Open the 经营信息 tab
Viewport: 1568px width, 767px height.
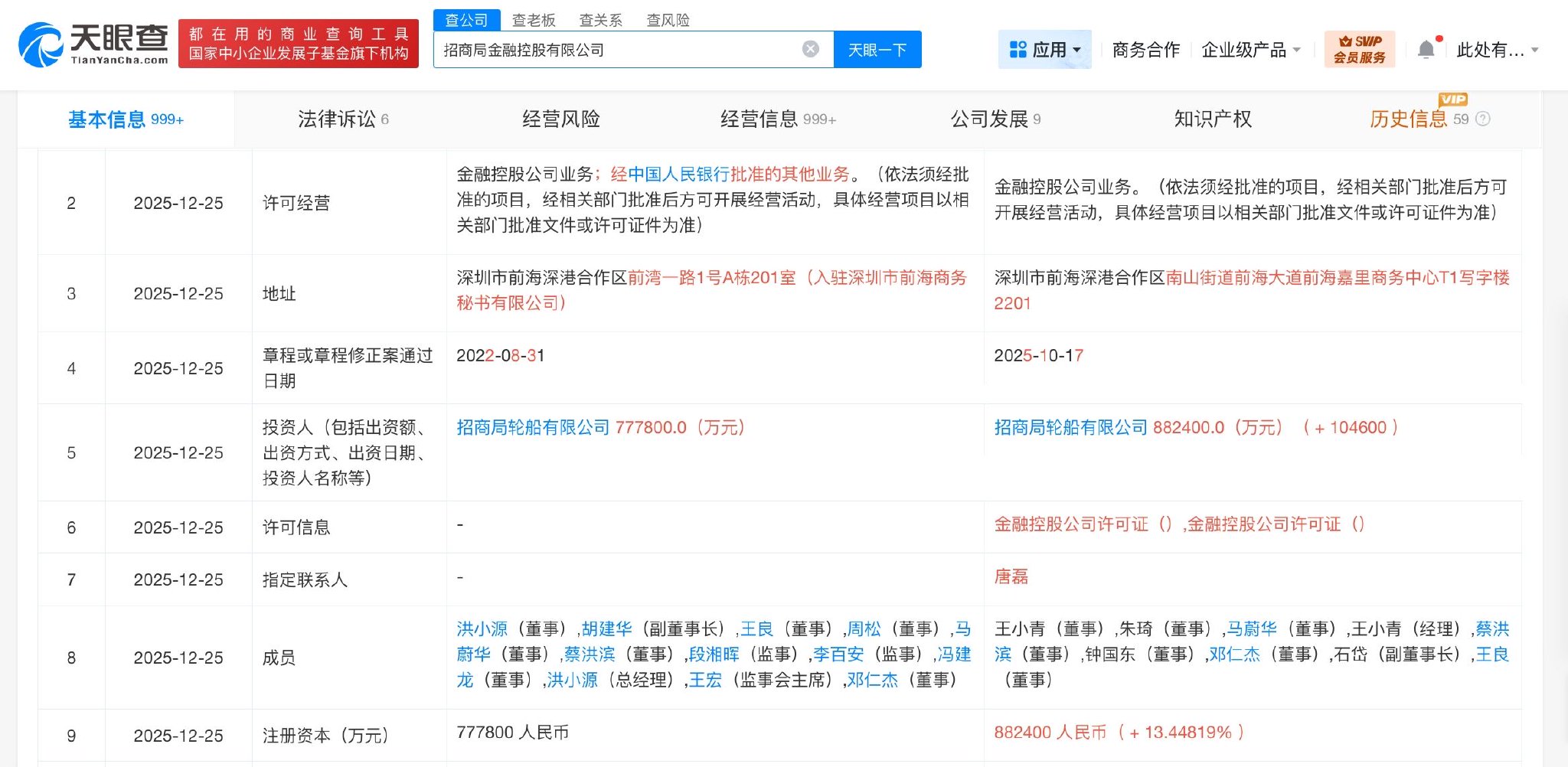click(759, 119)
